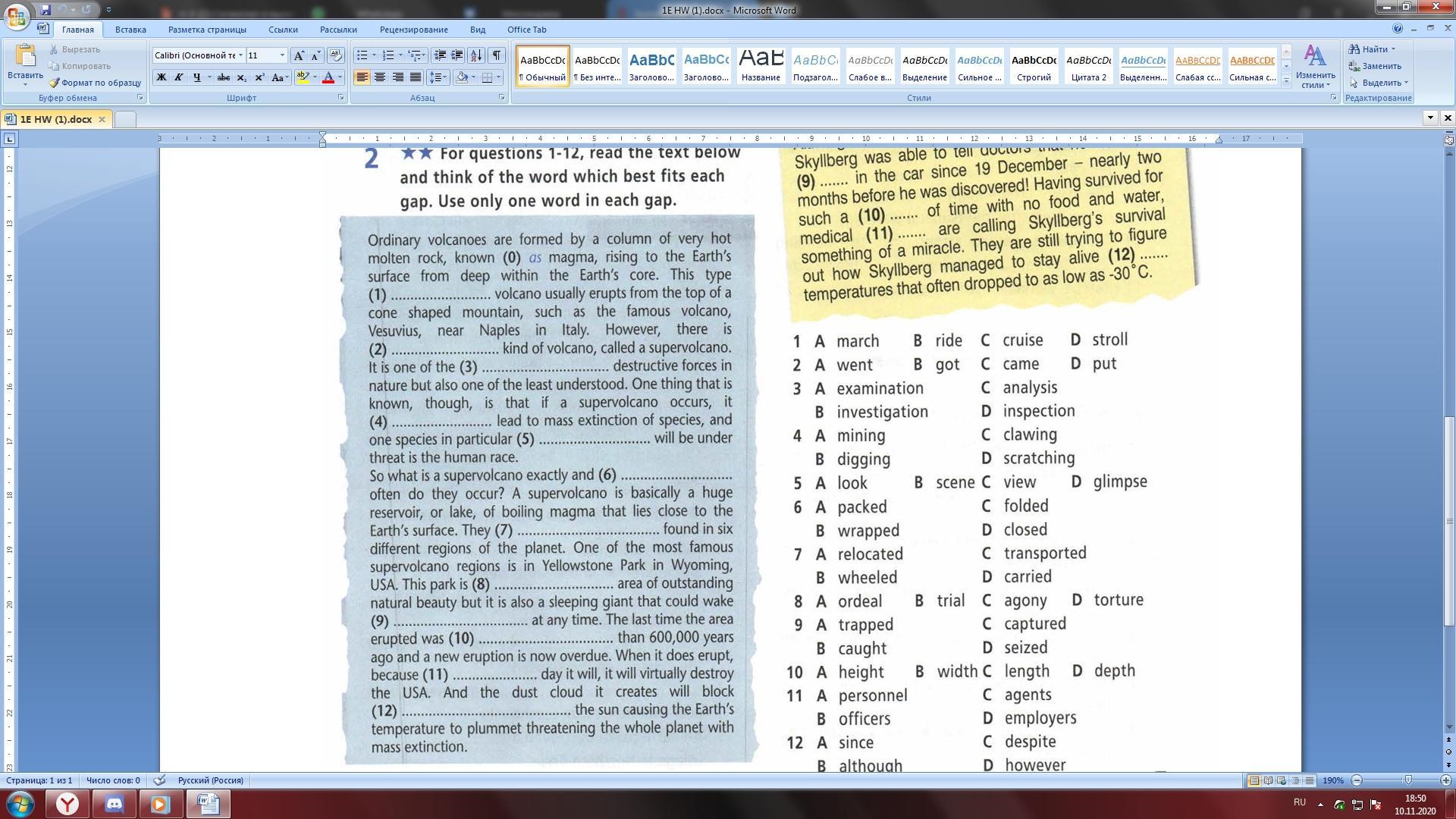Click the Increase Indent icon
Viewport: 1456px width, 819px height.
pyautogui.click(x=457, y=55)
